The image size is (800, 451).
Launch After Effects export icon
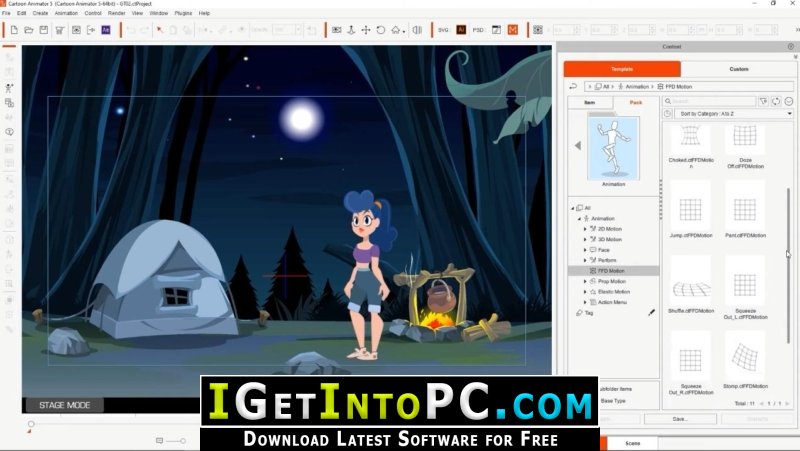point(106,30)
